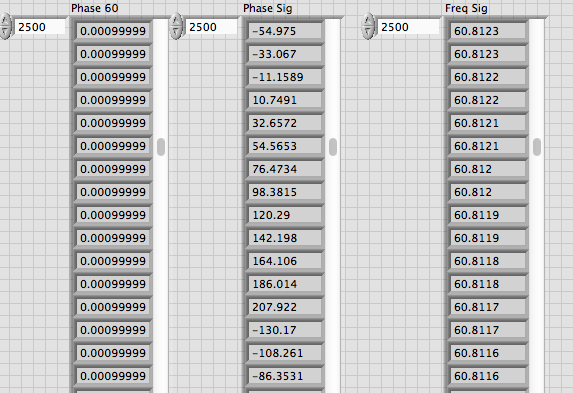
Task: Select the Phase Sig cell -130.17
Action: 285,330
